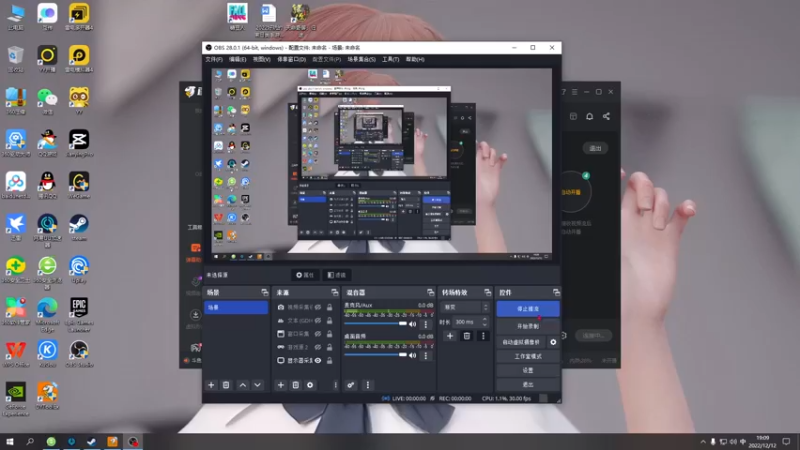Mute the 麦克风/Aux channel speaker icon
Viewport: 800px width, 450px height.
coord(412,324)
